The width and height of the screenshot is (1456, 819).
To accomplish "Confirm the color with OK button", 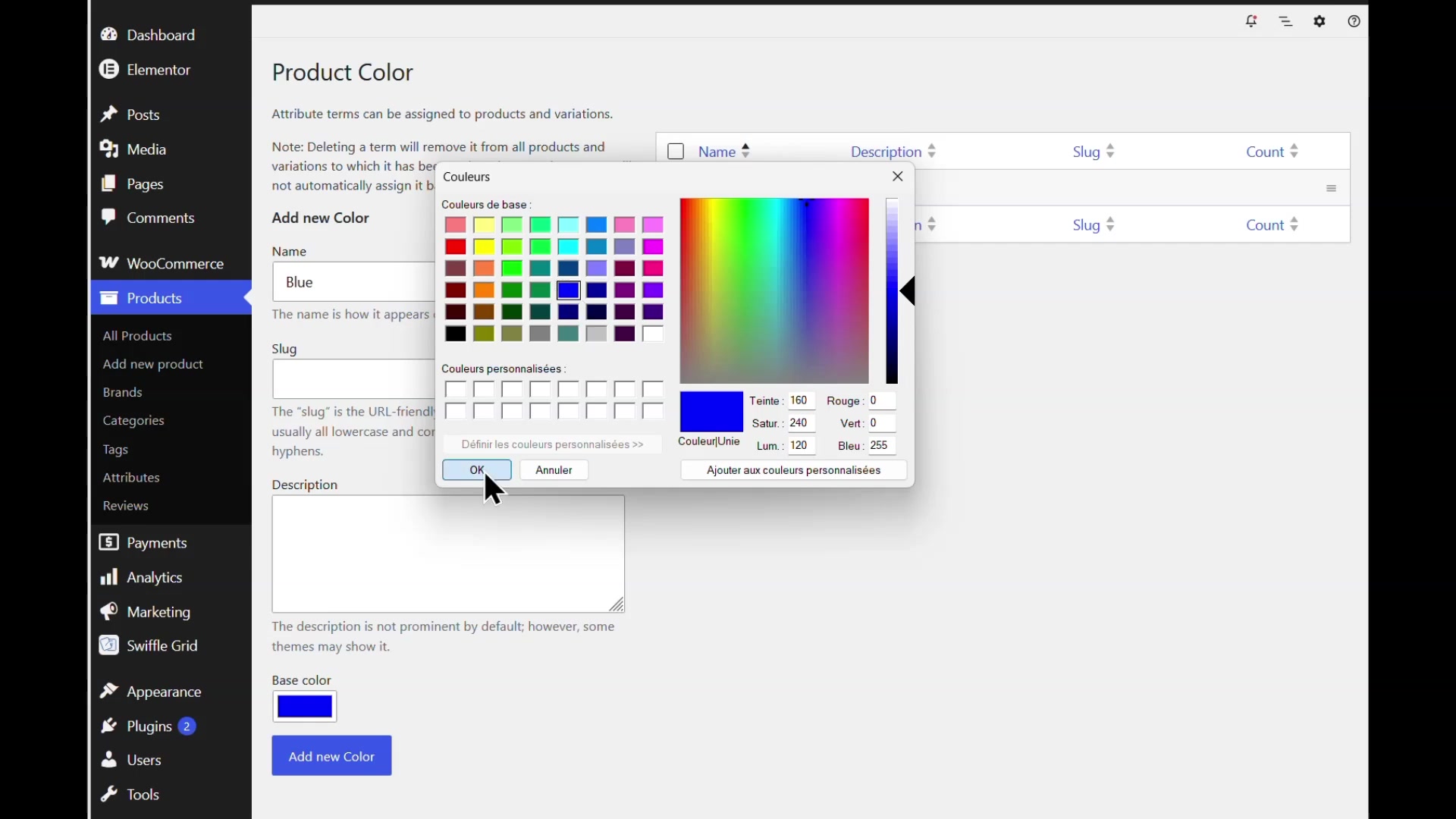I will (477, 470).
